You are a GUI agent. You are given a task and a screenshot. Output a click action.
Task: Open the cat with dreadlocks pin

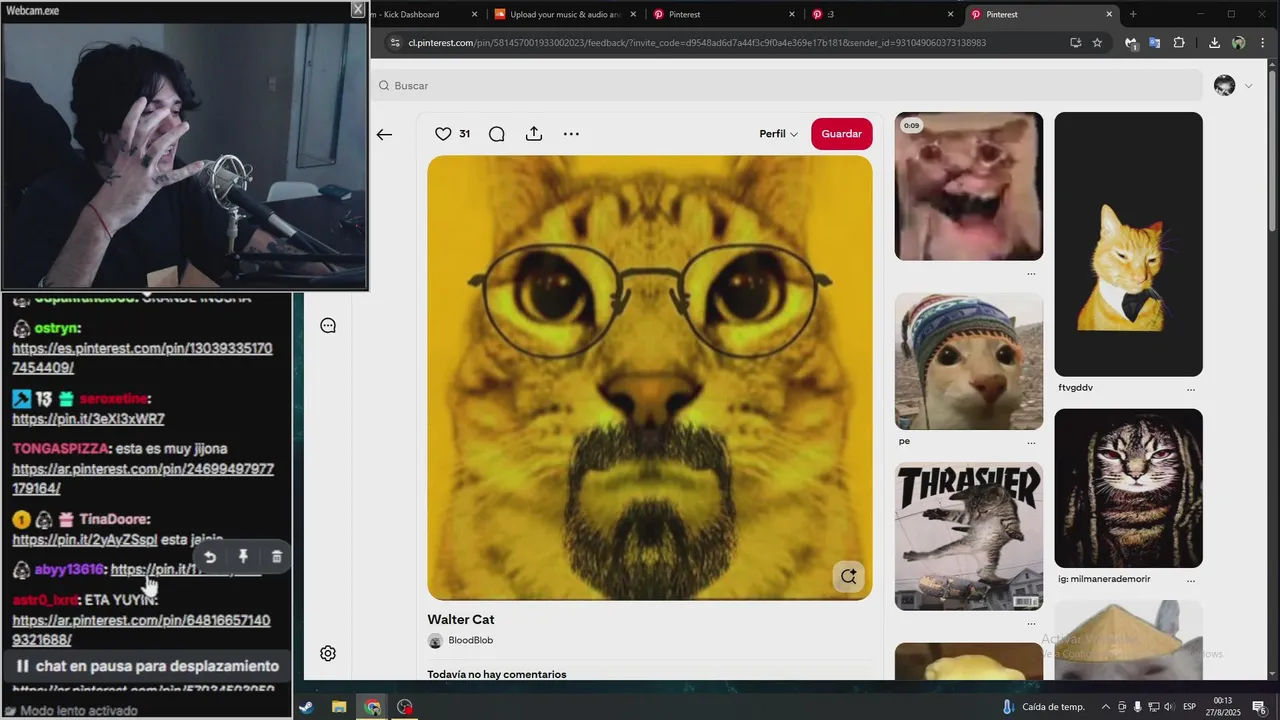click(1128, 488)
